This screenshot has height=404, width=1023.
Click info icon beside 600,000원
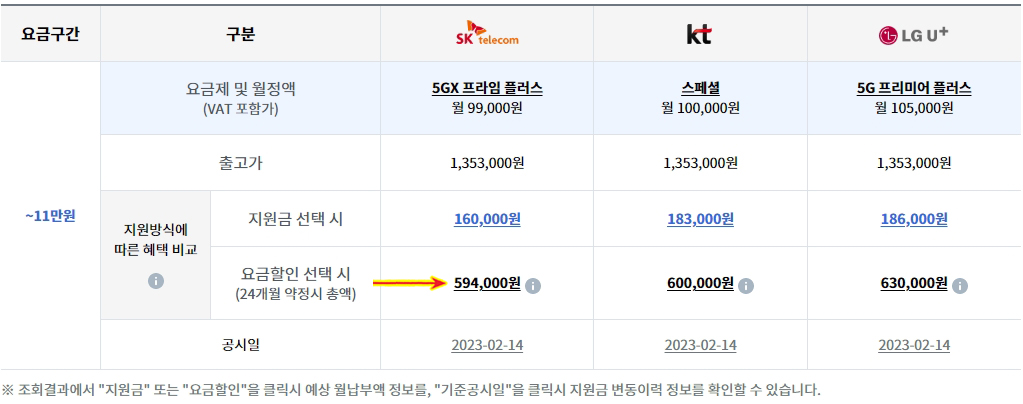[746, 286]
